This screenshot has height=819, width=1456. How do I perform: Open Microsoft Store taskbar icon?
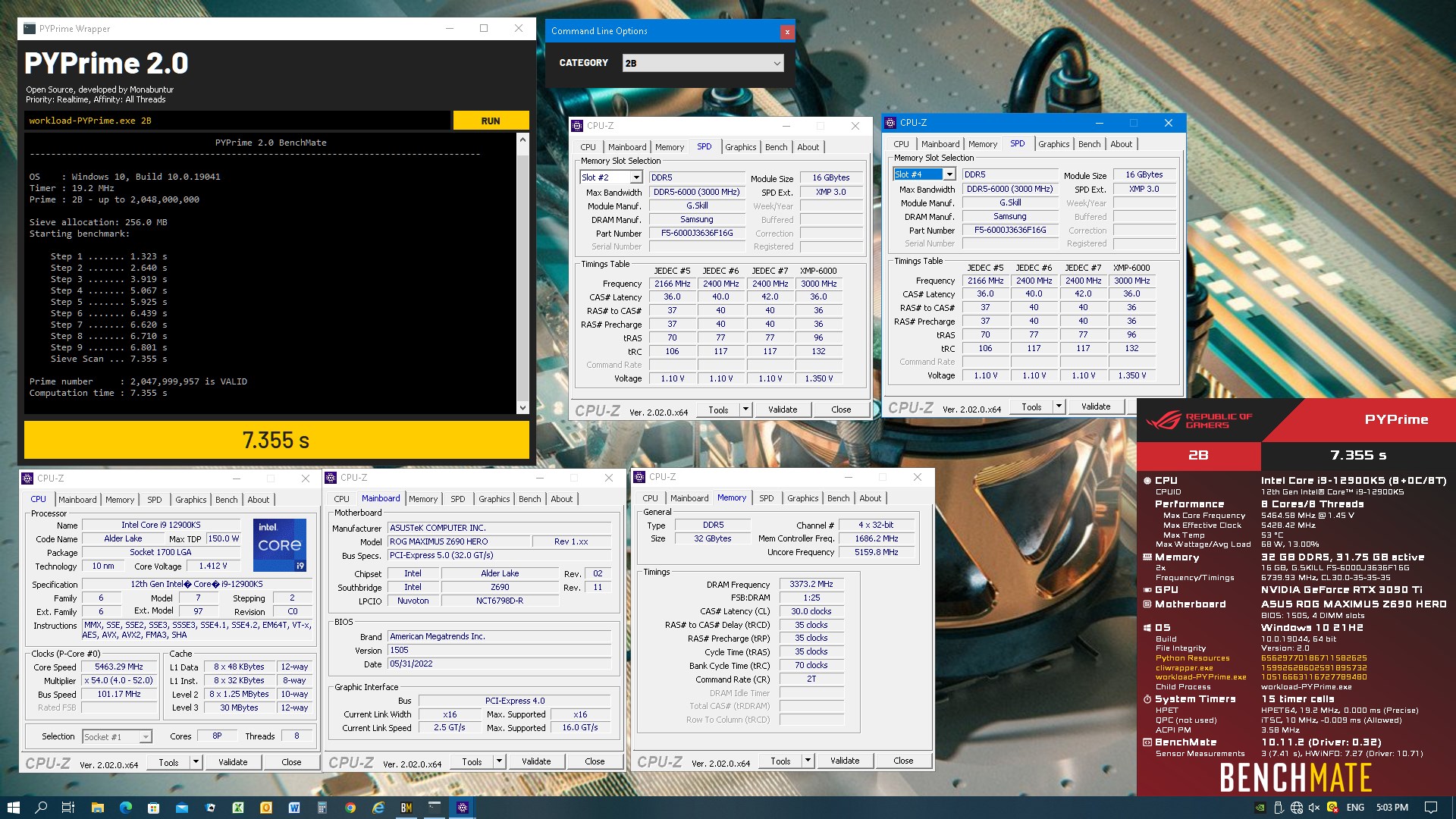[154, 808]
